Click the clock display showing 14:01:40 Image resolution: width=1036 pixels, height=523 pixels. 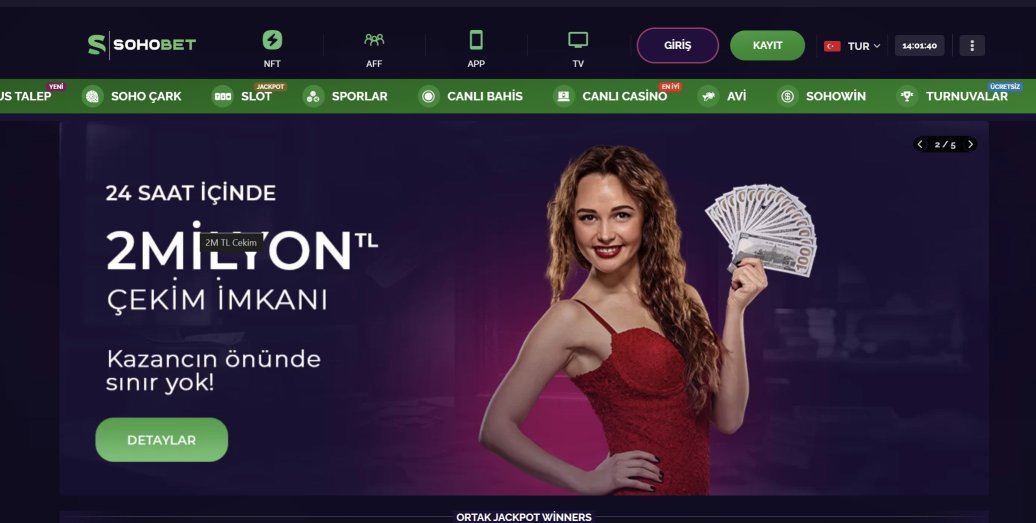pos(920,46)
